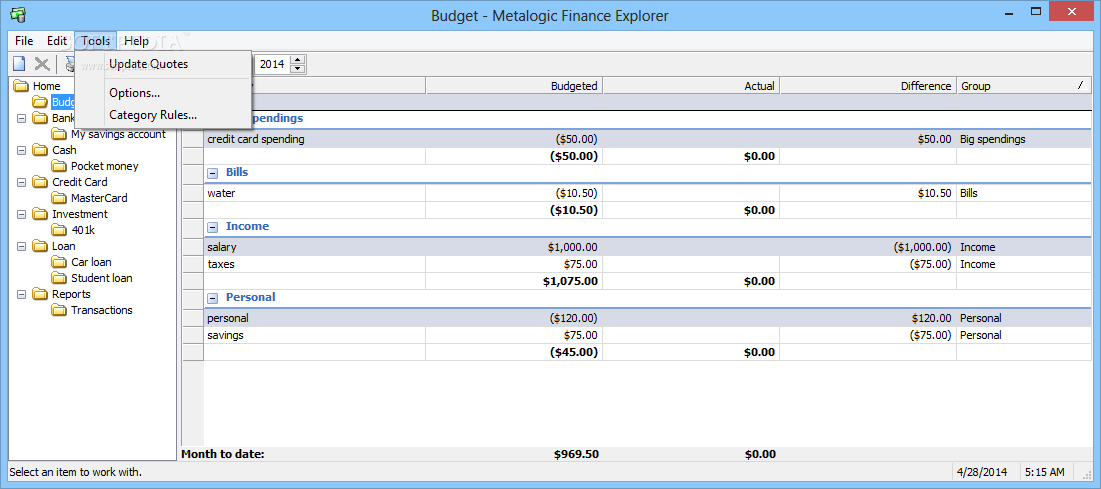Click the '$1,075.00' Income subtotal

[x=570, y=281]
